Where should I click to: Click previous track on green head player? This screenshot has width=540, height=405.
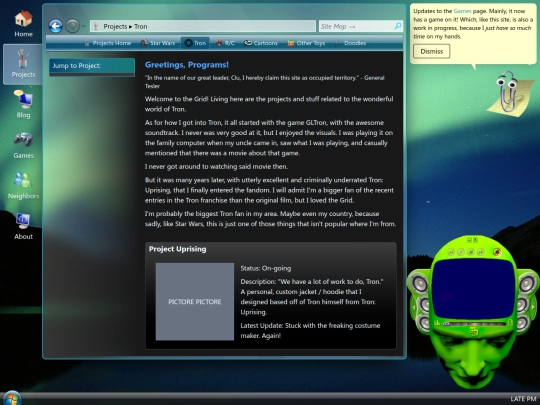(451, 252)
